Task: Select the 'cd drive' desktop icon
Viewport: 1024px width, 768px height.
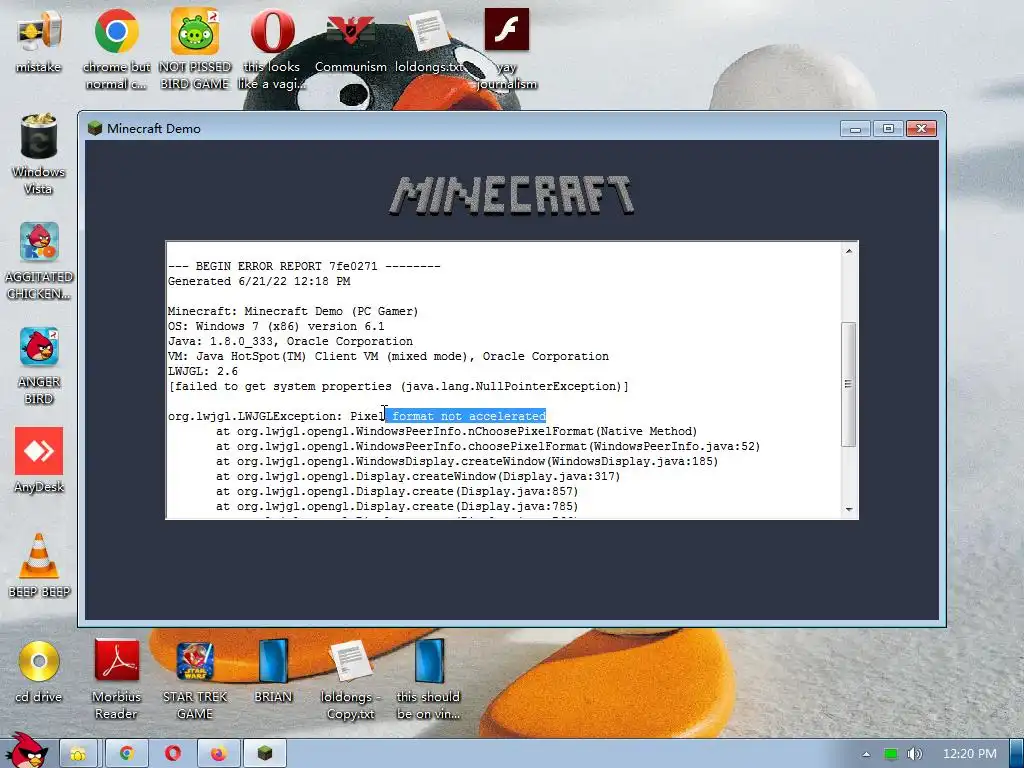Action: coord(39,671)
